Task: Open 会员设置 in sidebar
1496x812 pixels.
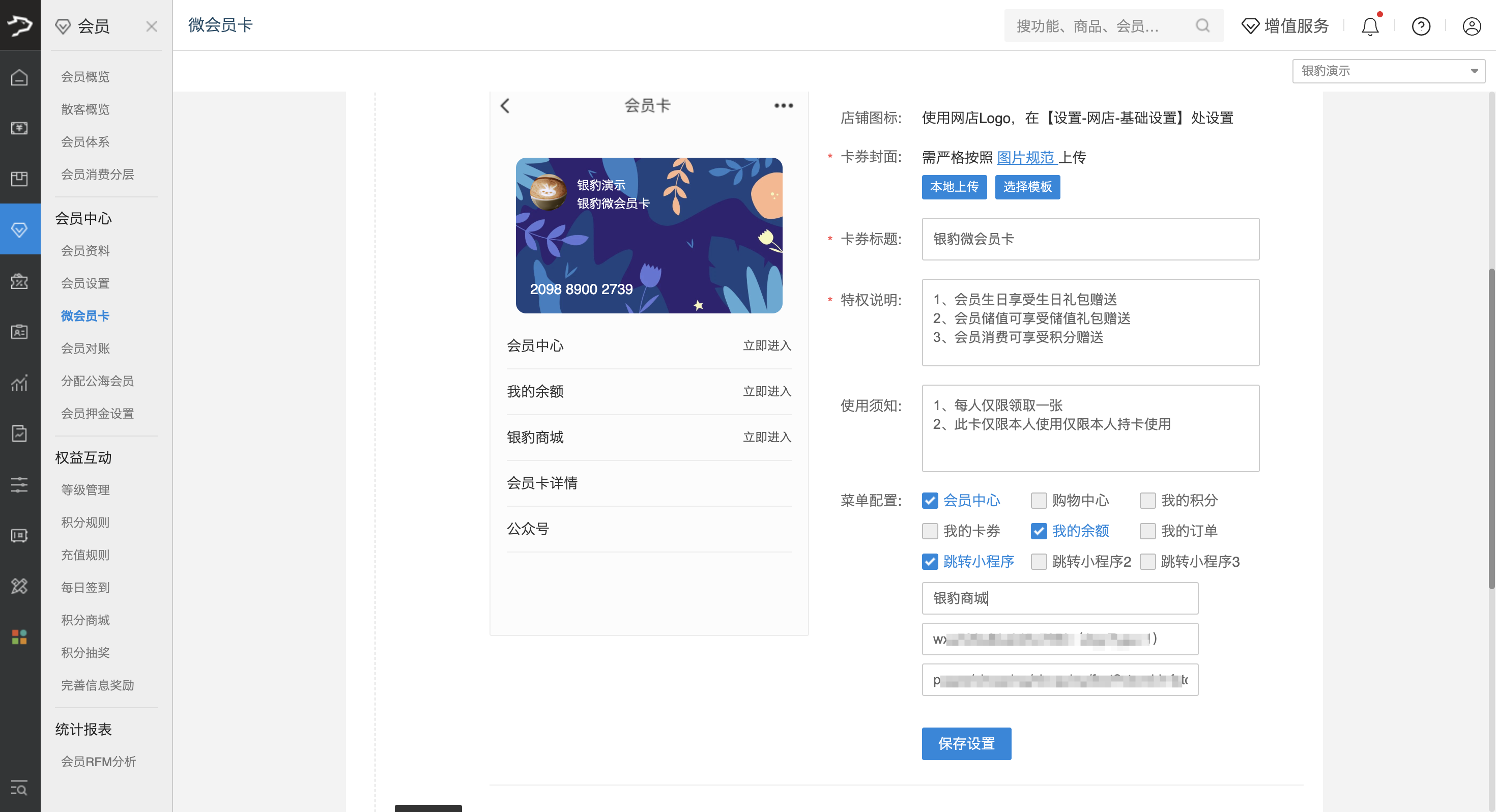Action: pos(85,283)
